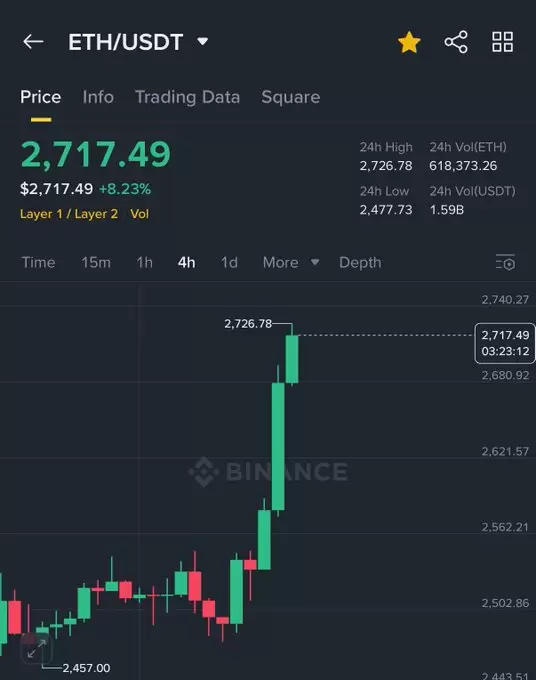Switch to the Time line chart
This screenshot has width=536, height=680.
click(x=38, y=262)
